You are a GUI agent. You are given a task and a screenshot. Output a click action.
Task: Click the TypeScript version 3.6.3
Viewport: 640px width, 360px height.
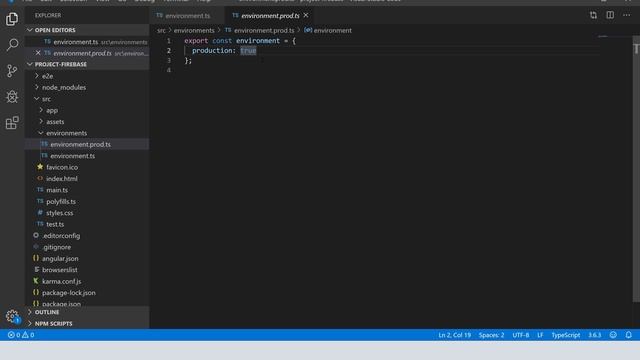pyautogui.click(x=594, y=335)
